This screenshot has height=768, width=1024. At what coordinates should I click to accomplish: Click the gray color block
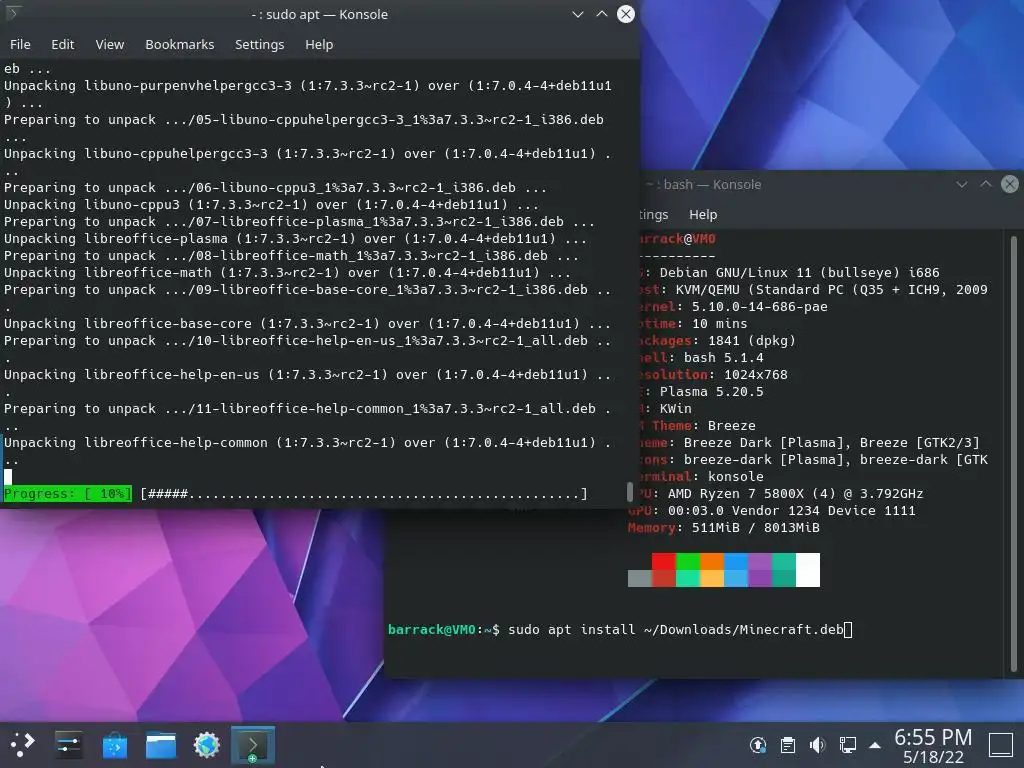[x=639, y=579]
